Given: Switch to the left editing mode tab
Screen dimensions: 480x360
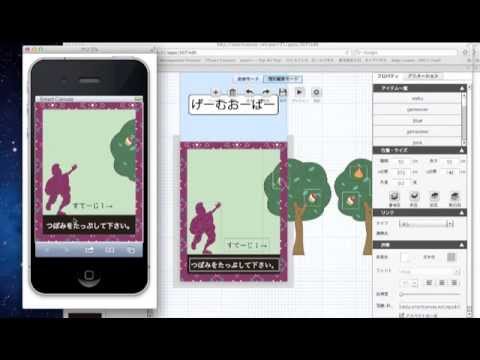Looking at the screenshot, I should point(248,79).
